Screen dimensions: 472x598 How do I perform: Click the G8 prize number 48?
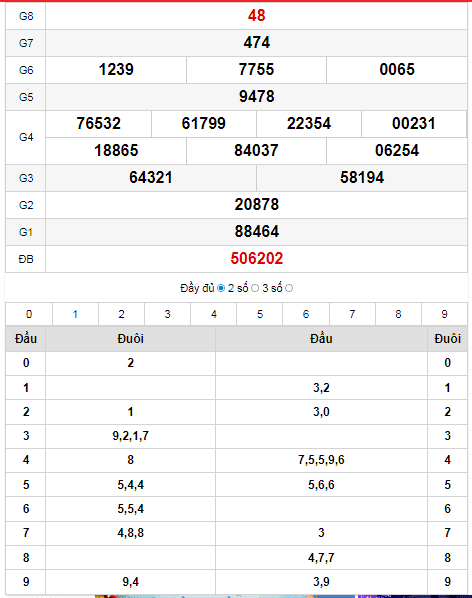[x=256, y=16]
